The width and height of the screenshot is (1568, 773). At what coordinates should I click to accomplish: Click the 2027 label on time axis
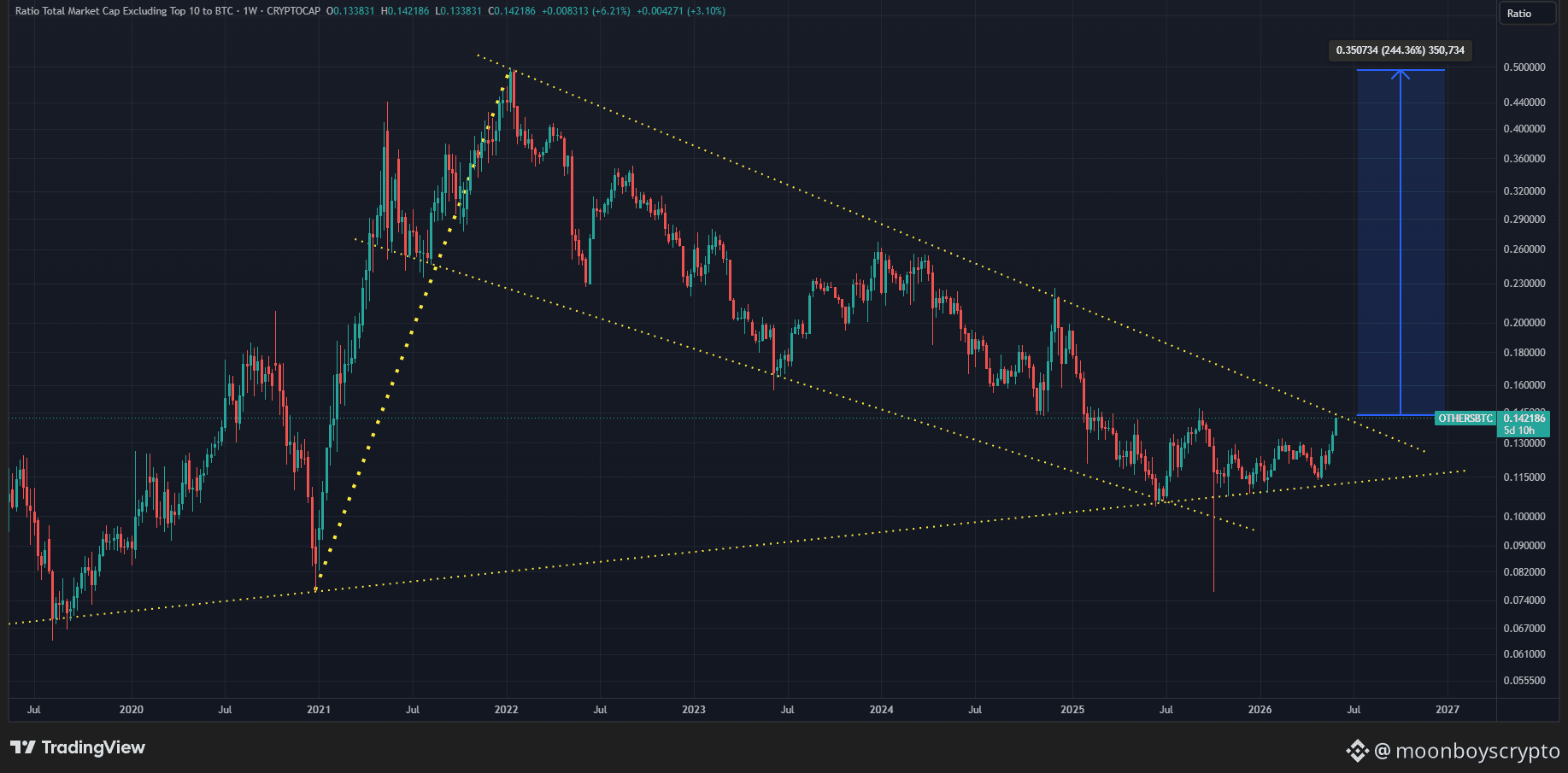click(1448, 710)
